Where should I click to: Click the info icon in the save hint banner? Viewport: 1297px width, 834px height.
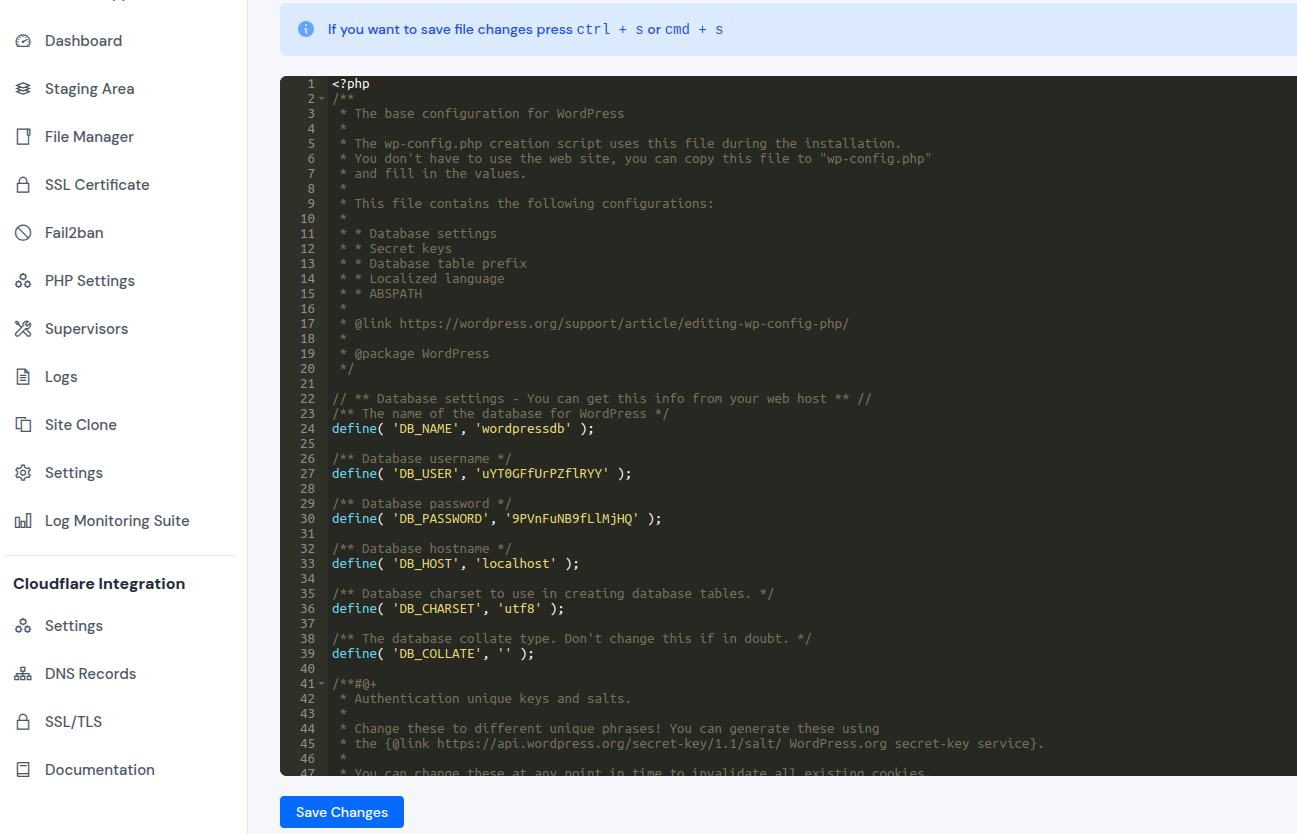click(305, 29)
